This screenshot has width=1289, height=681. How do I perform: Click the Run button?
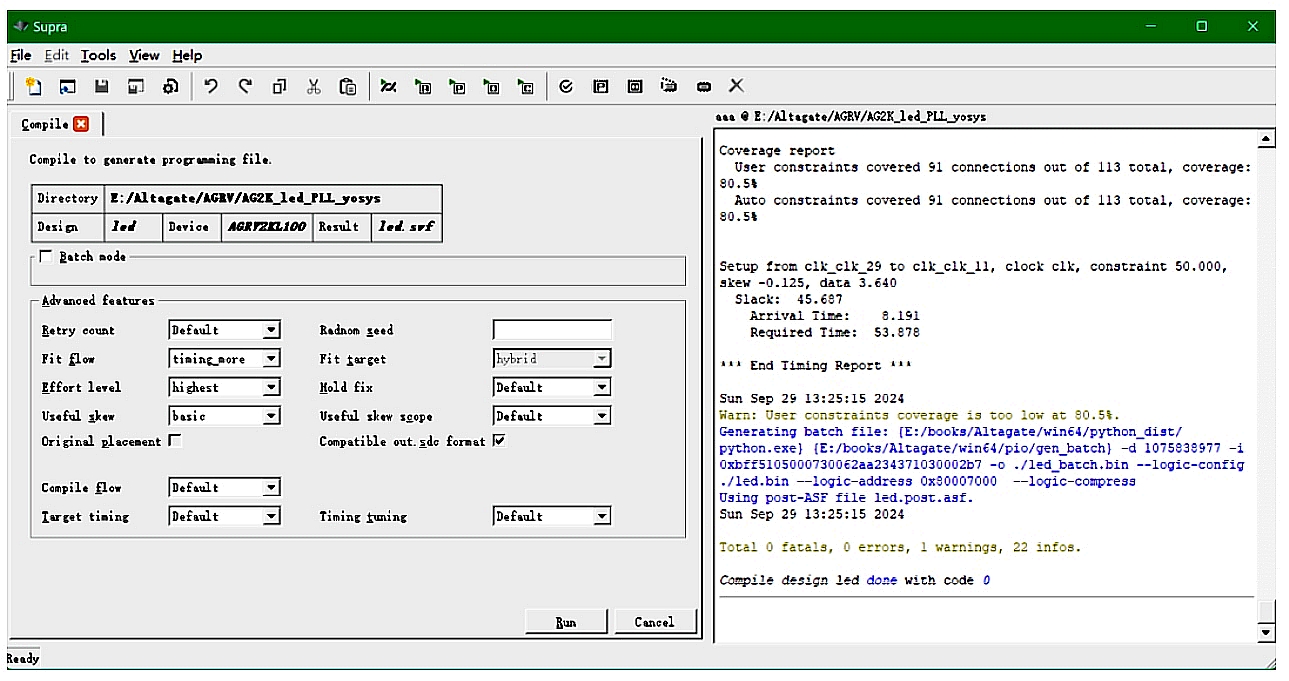[x=566, y=622]
